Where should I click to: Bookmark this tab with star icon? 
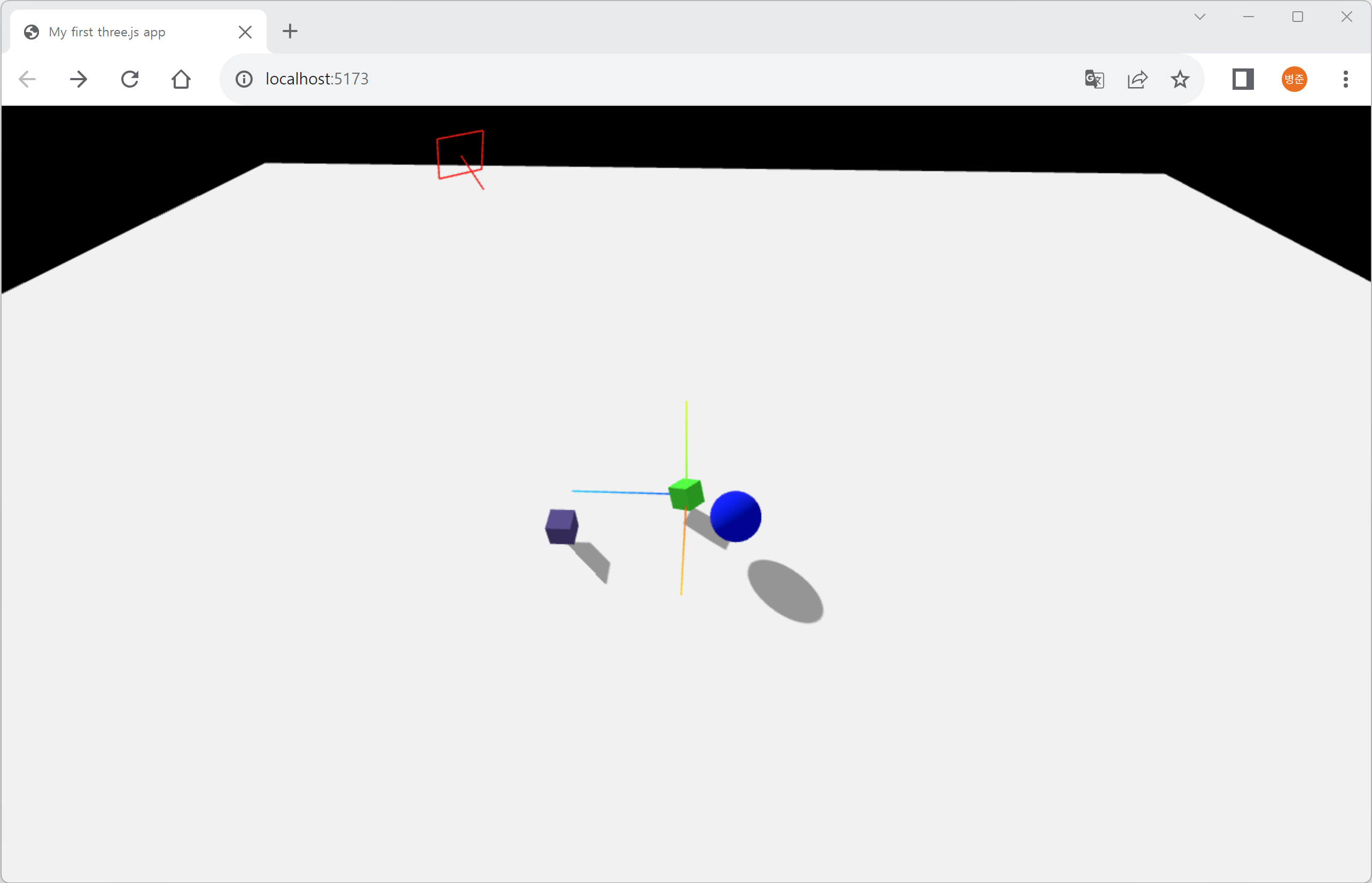click(x=1180, y=79)
